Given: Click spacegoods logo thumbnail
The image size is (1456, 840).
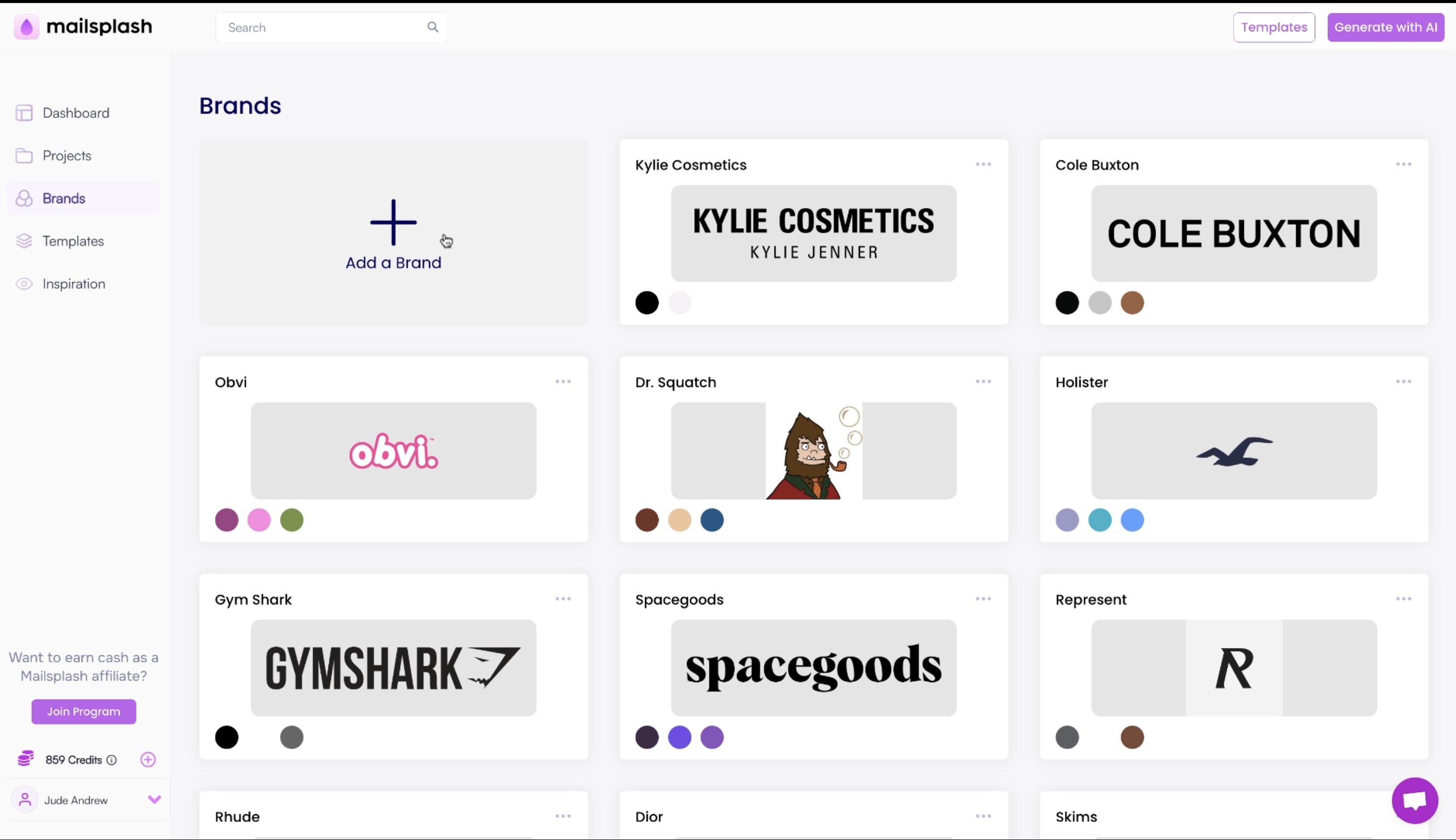Looking at the screenshot, I should click(x=813, y=667).
